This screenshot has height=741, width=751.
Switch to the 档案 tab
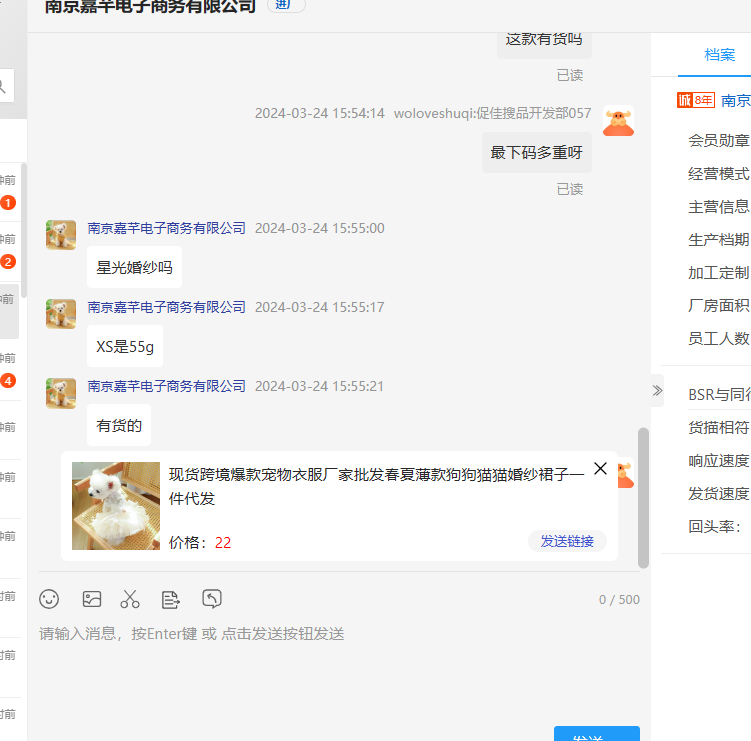(x=719, y=55)
